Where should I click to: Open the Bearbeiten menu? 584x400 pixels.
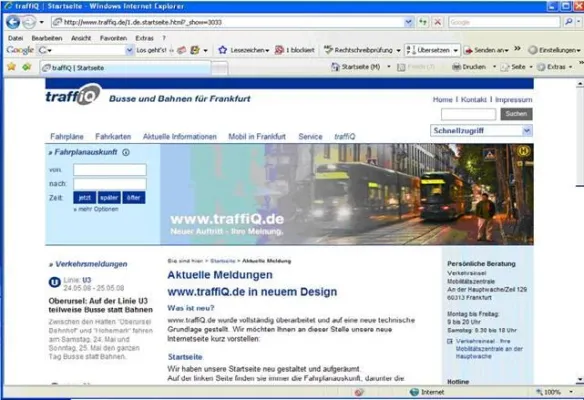point(47,38)
